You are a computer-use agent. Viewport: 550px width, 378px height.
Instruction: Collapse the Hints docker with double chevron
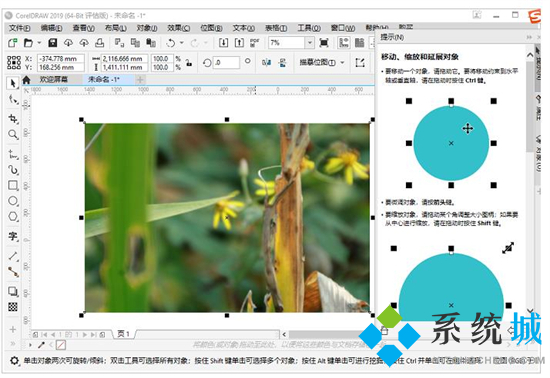(x=529, y=37)
